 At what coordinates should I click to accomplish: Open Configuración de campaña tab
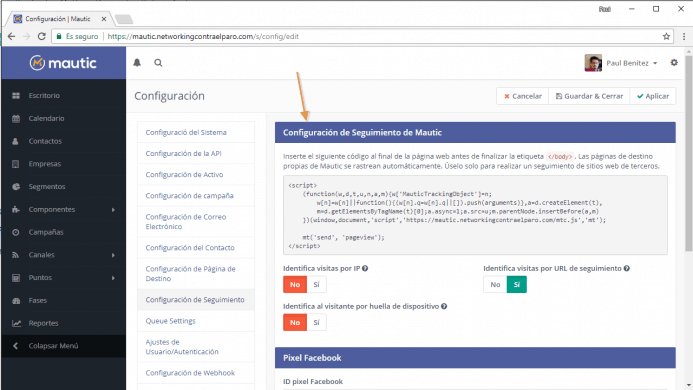tap(196, 196)
